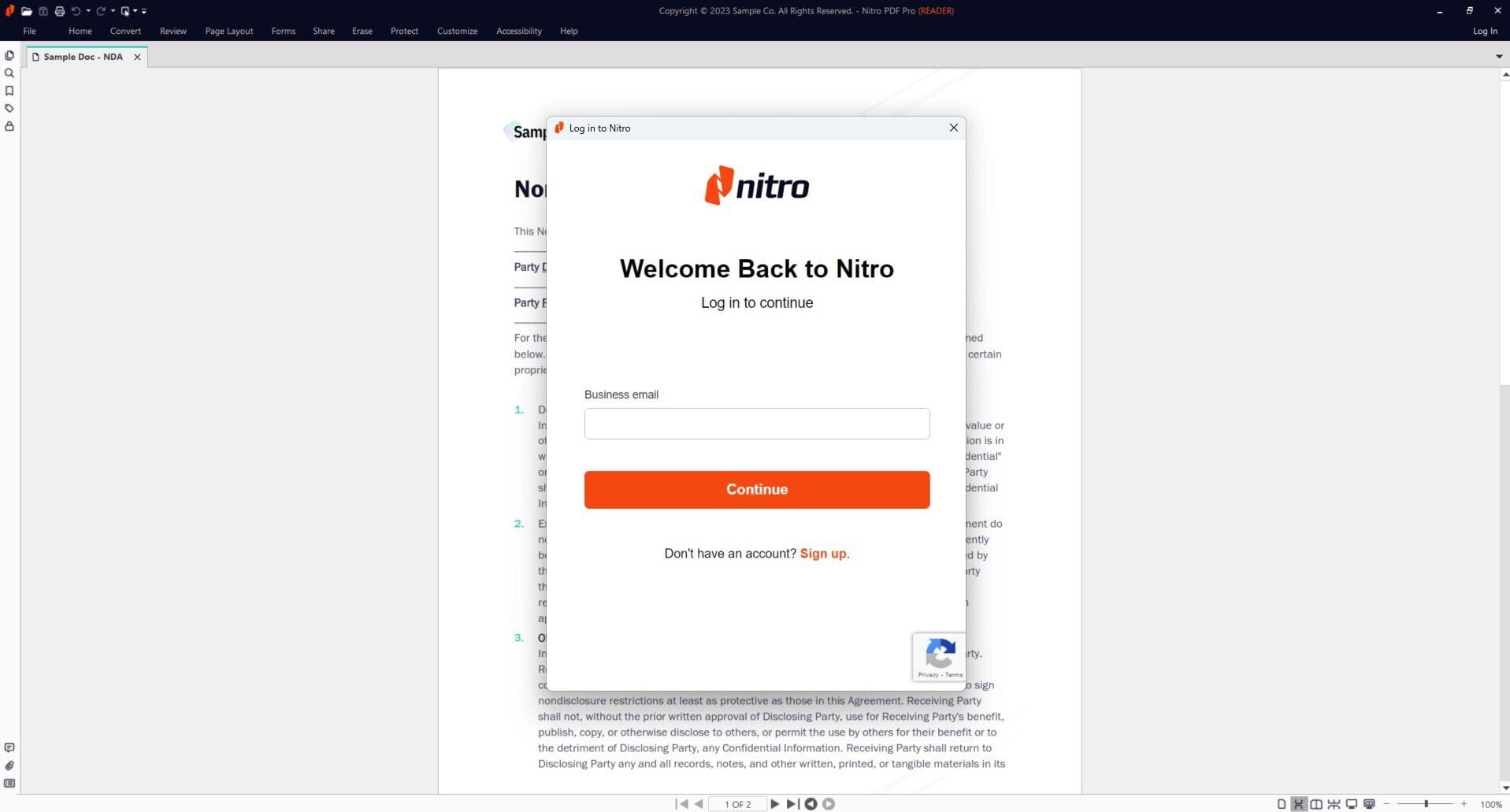This screenshot has height=812, width=1510.
Task: Click the Presentation mode icon in status bar
Action: [1369, 804]
